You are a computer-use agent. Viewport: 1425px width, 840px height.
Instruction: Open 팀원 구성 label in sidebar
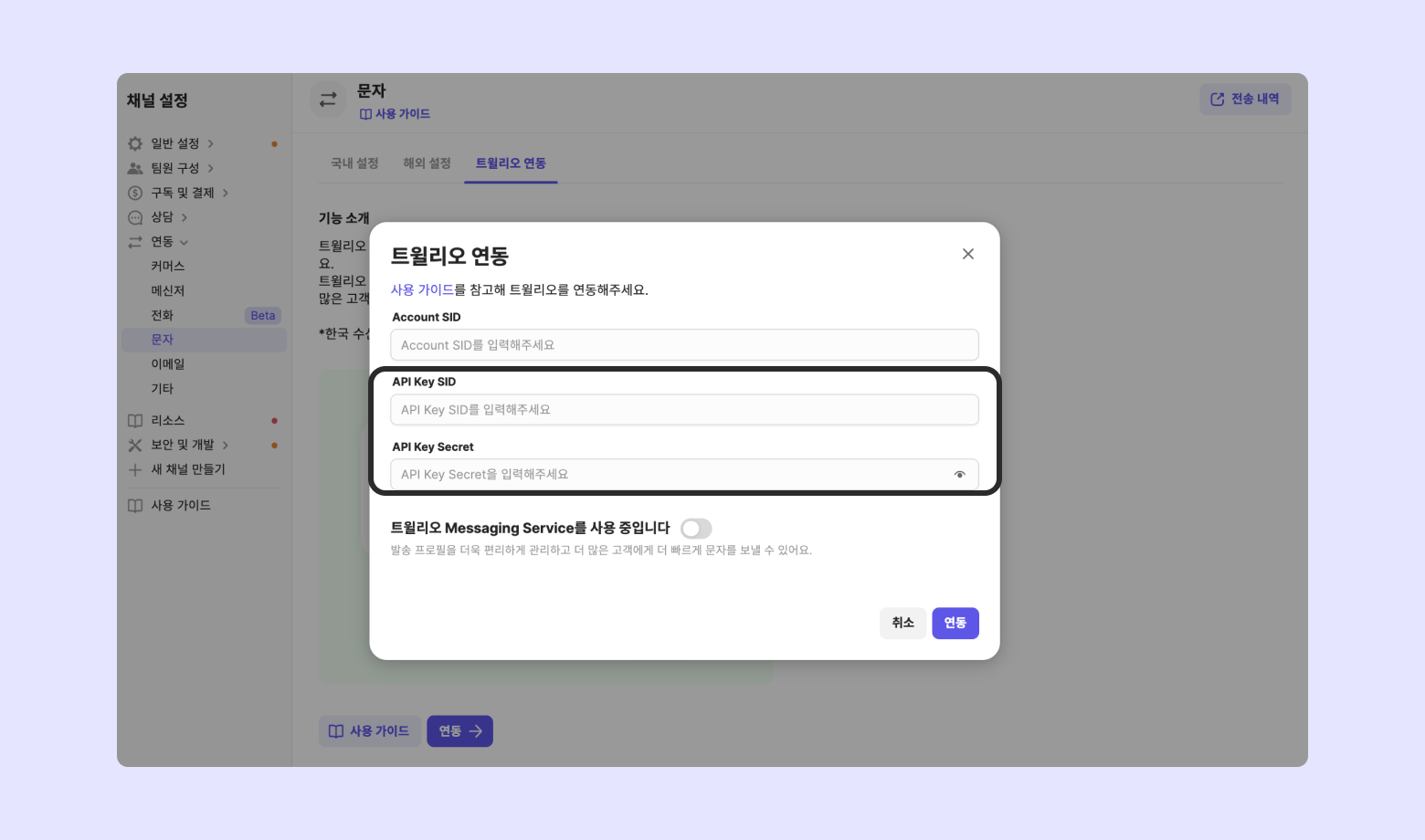(174, 168)
